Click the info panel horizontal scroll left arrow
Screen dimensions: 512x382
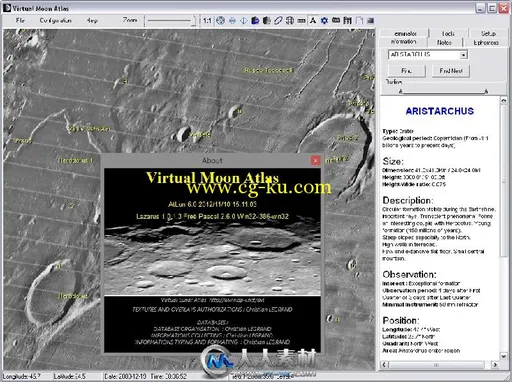tap(384, 365)
